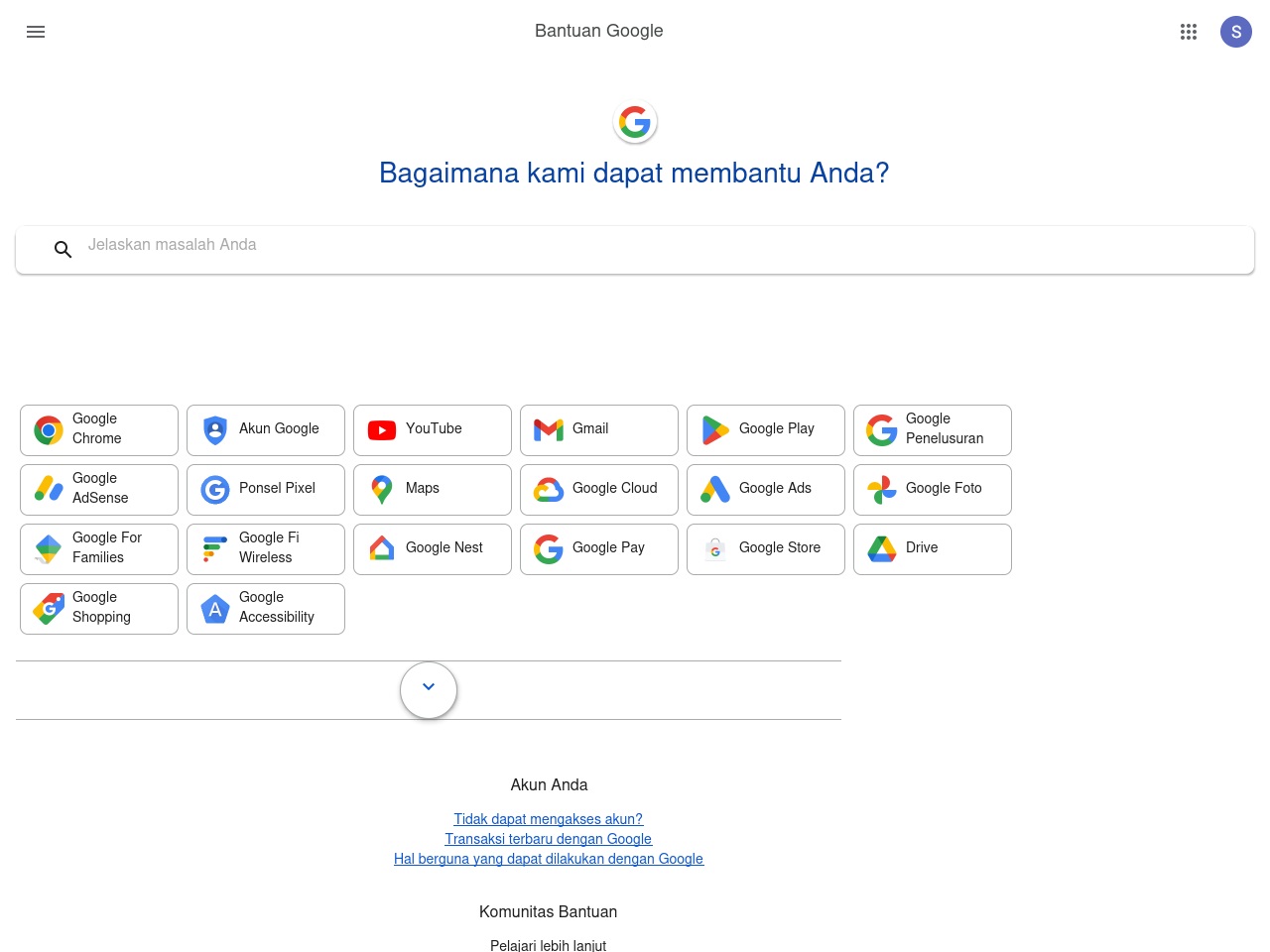Open the Google Ads icon
The width and height of the screenshot is (1270, 952).
pos(715,490)
